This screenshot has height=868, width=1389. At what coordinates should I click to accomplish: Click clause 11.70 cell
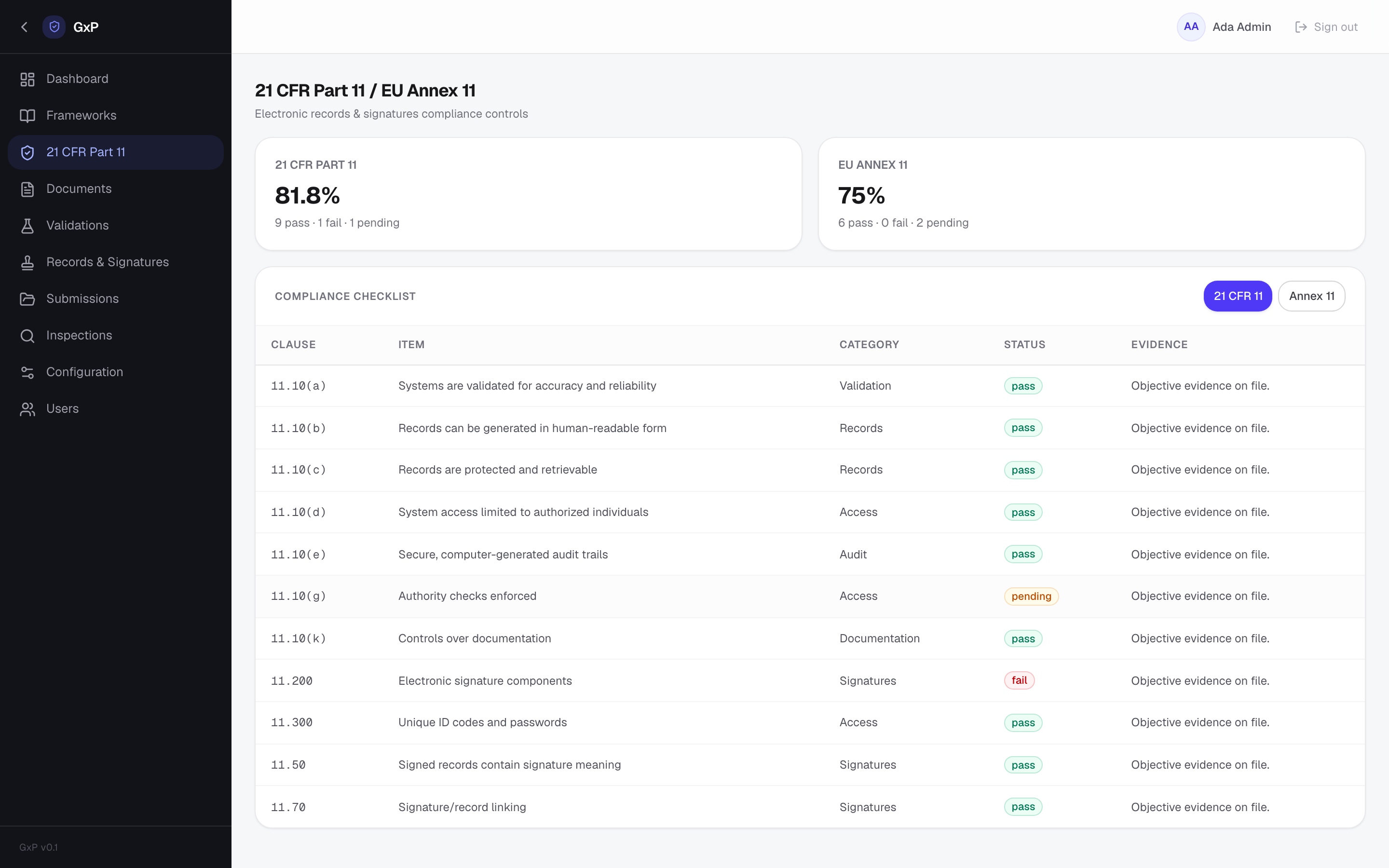(x=288, y=807)
